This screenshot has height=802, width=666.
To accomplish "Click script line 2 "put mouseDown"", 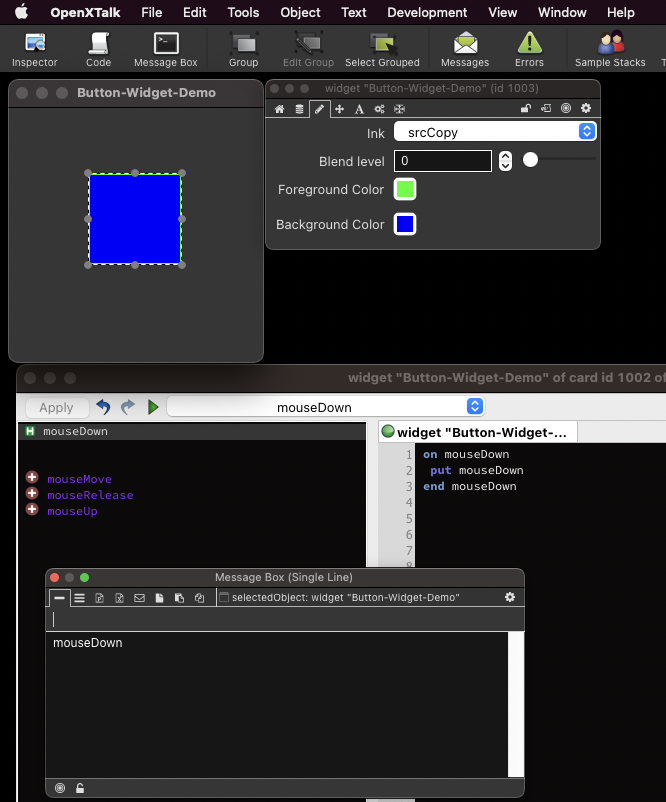I will 477,470.
